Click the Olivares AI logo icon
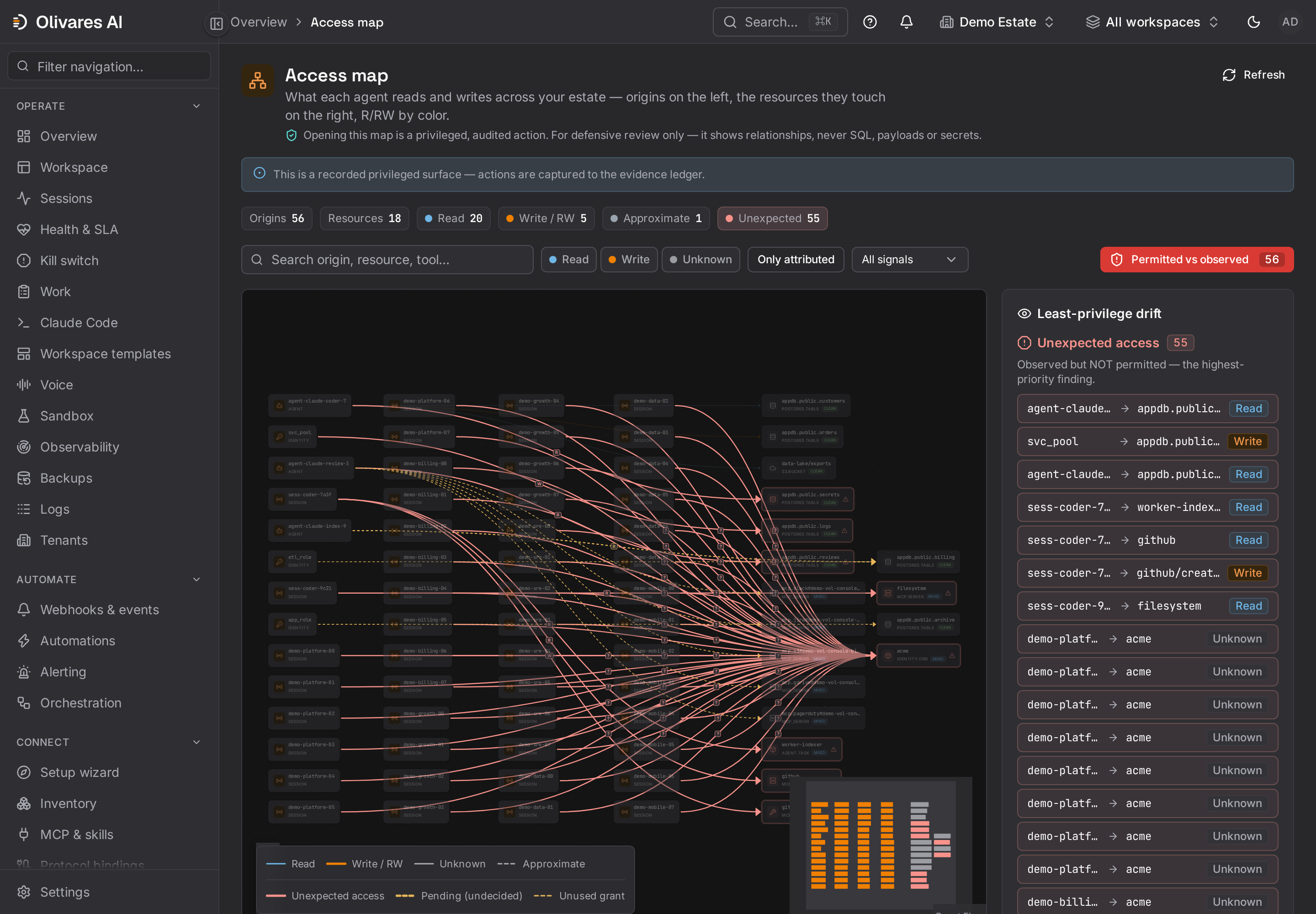The height and width of the screenshot is (914, 1316). (20, 22)
